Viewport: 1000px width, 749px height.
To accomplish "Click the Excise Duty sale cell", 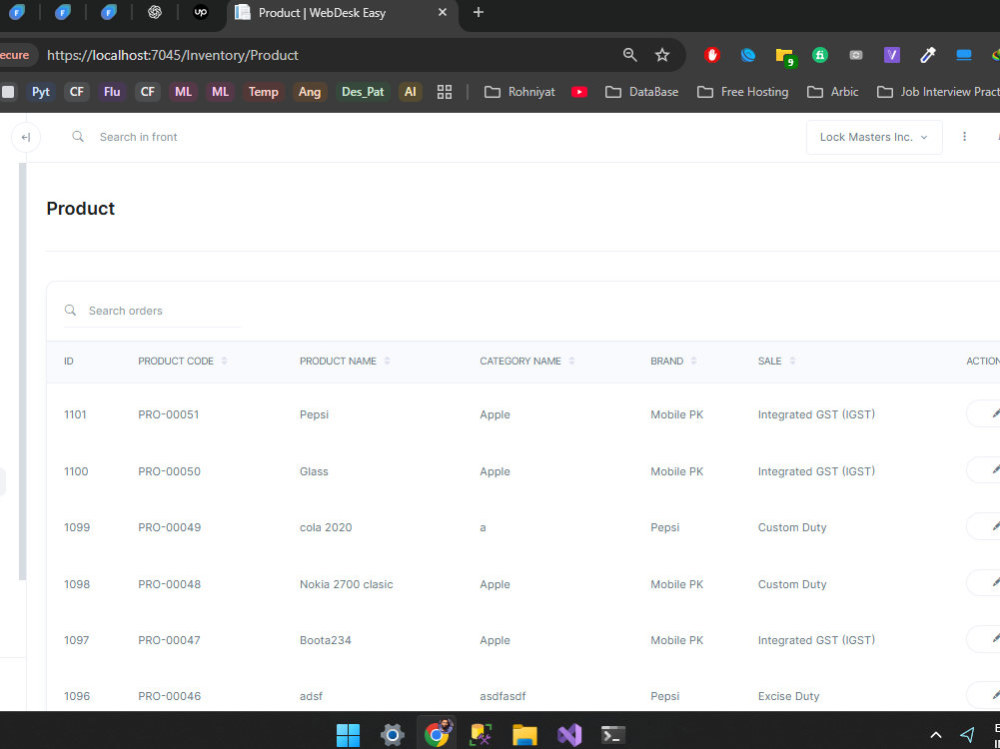I will [788, 696].
